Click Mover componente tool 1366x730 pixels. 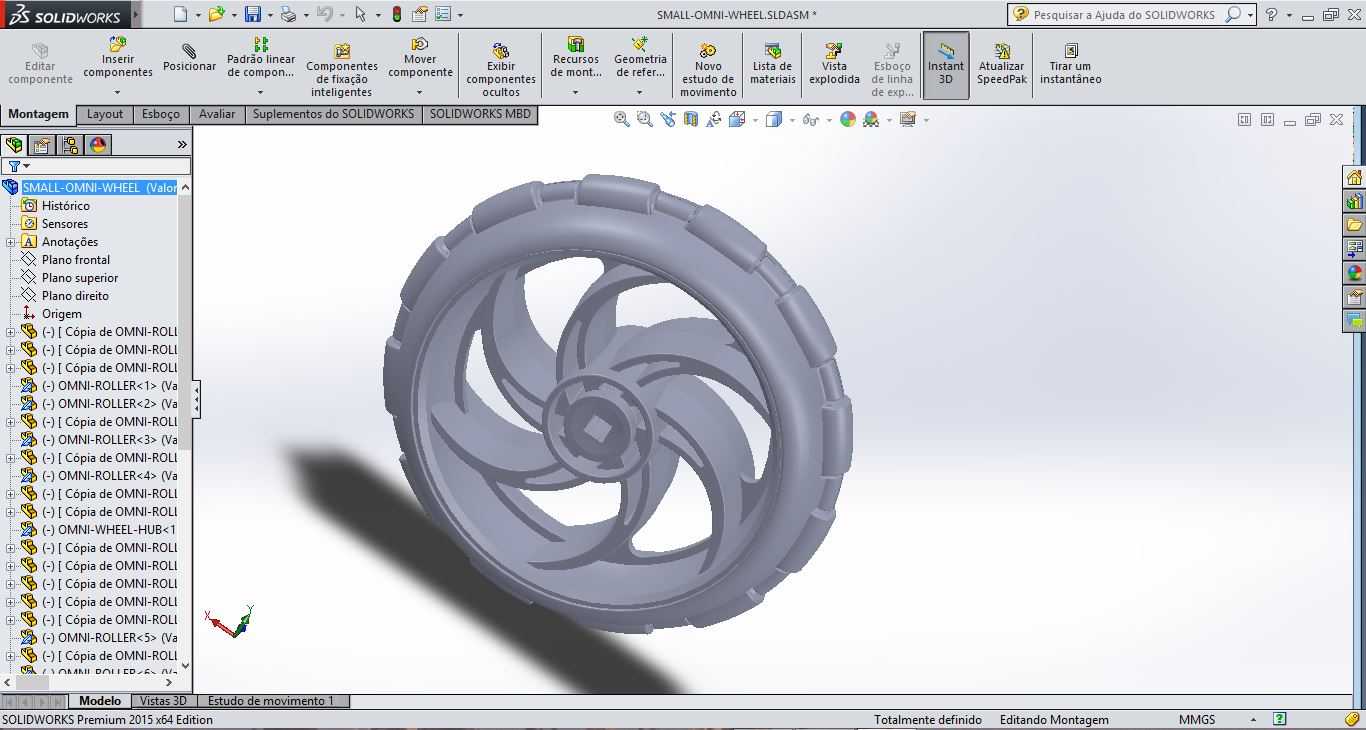(420, 58)
